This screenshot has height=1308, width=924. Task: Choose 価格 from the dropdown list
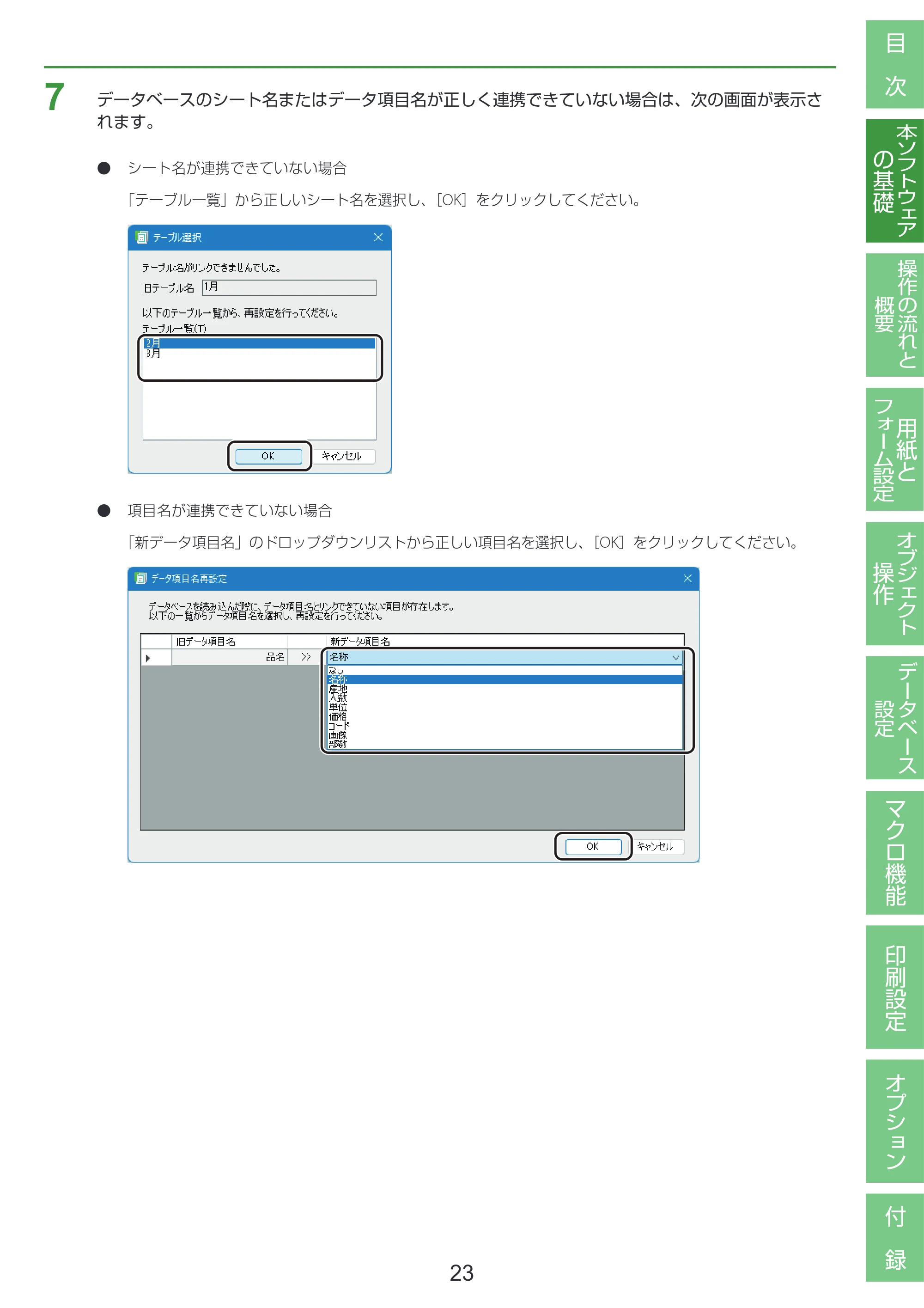click(x=505, y=716)
